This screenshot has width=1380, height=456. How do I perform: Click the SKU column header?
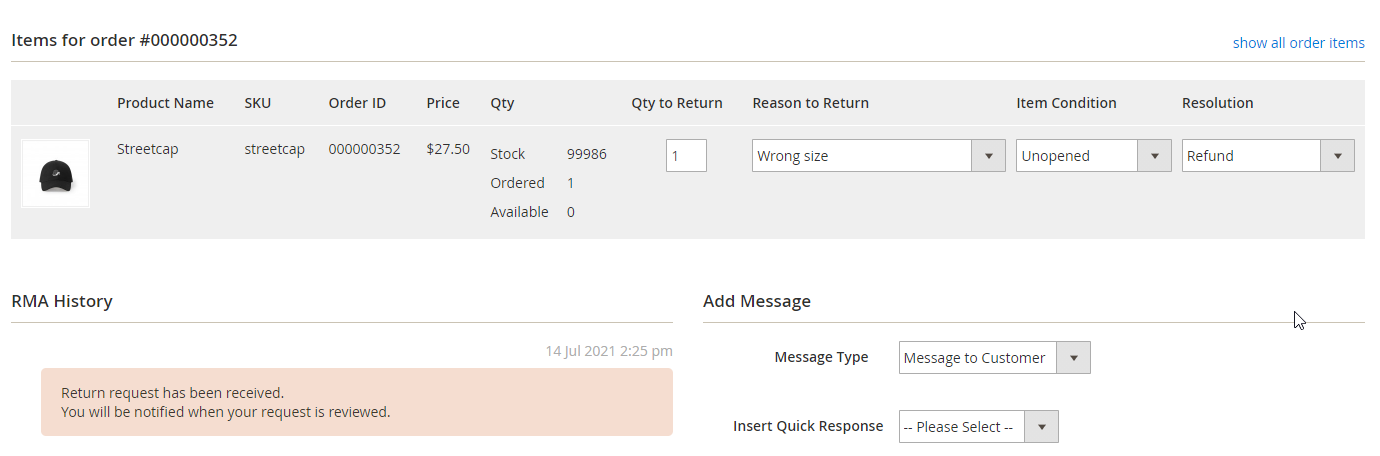(257, 103)
